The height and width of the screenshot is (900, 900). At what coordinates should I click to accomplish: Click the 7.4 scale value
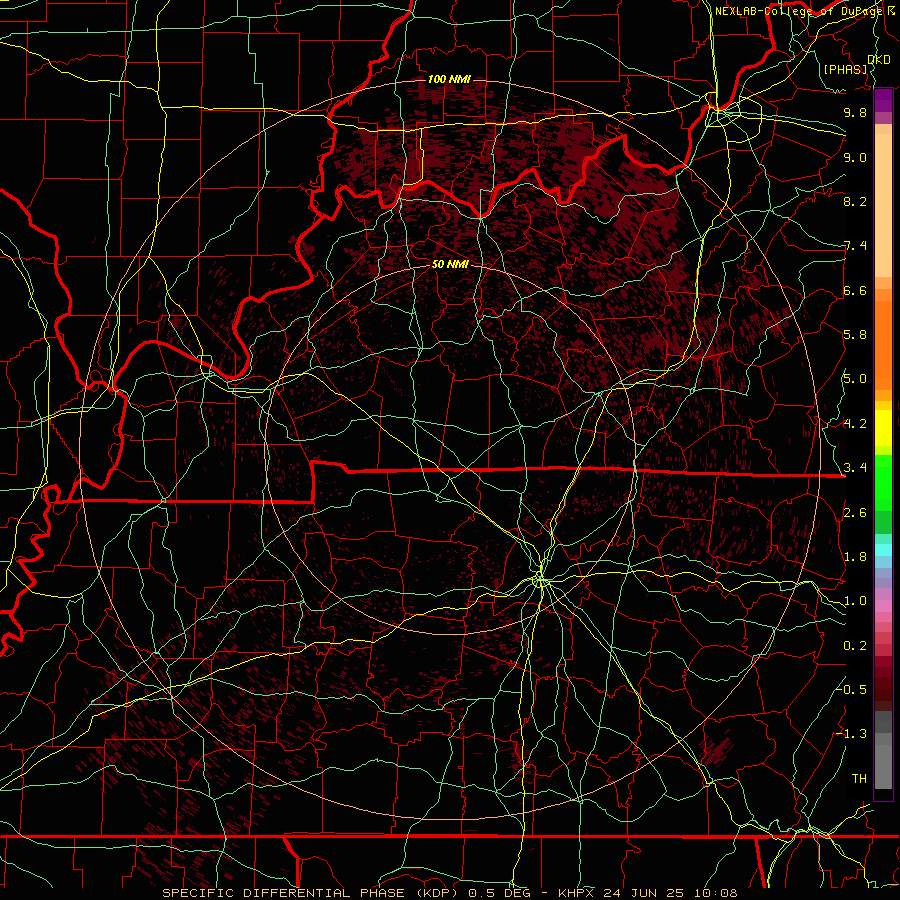coord(855,246)
